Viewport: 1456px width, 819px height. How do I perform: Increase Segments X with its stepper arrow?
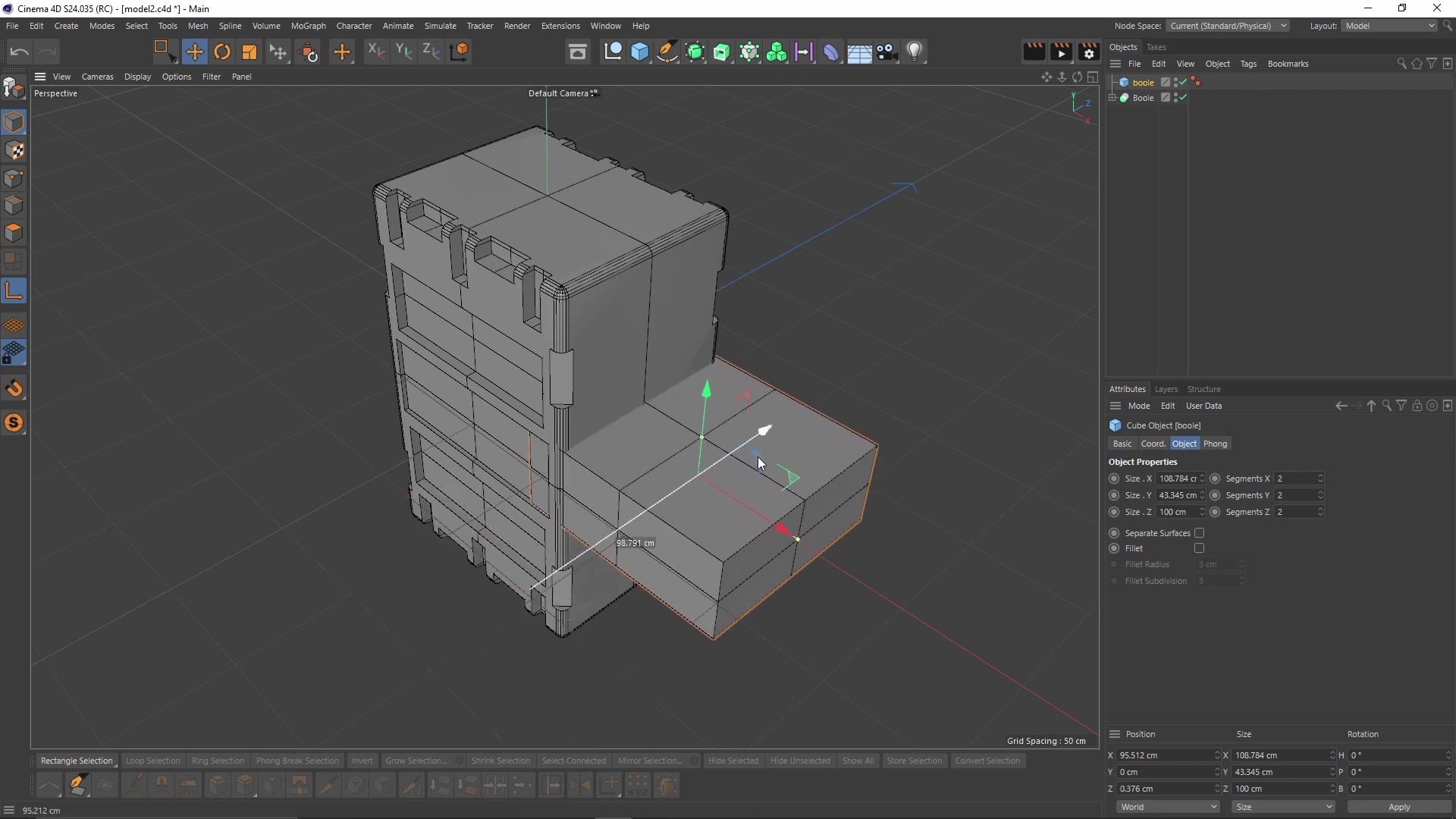point(1319,475)
